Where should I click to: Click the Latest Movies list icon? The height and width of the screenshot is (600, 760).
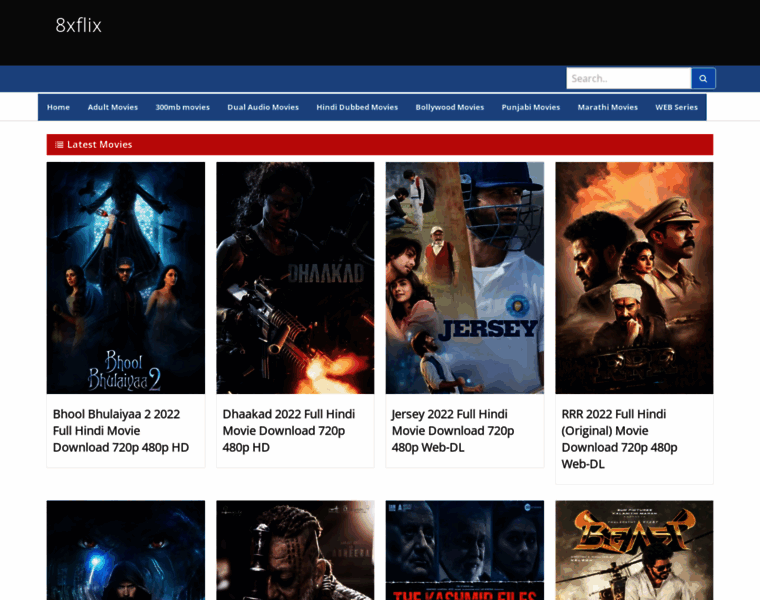click(59, 144)
